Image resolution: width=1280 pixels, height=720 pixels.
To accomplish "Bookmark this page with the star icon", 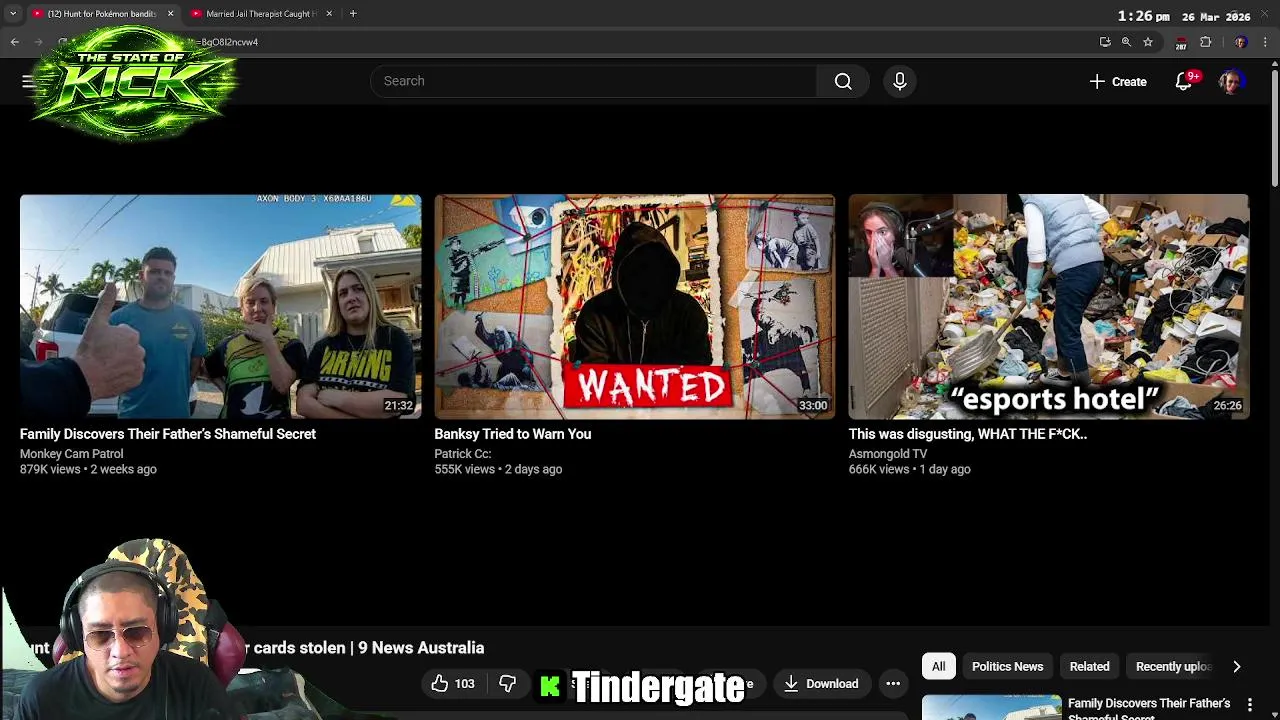I will pyautogui.click(x=1148, y=42).
